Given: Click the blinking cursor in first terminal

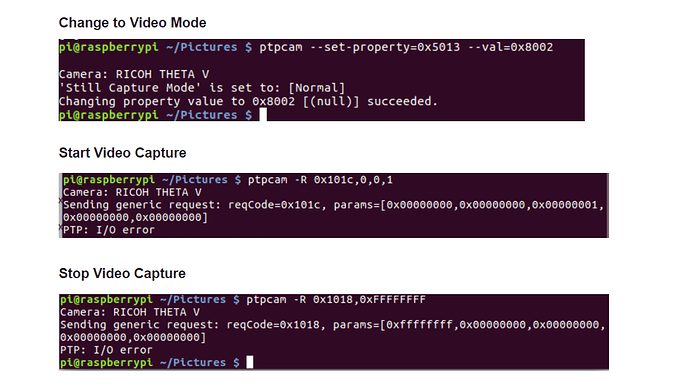Looking at the screenshot, I should (263, 115).
